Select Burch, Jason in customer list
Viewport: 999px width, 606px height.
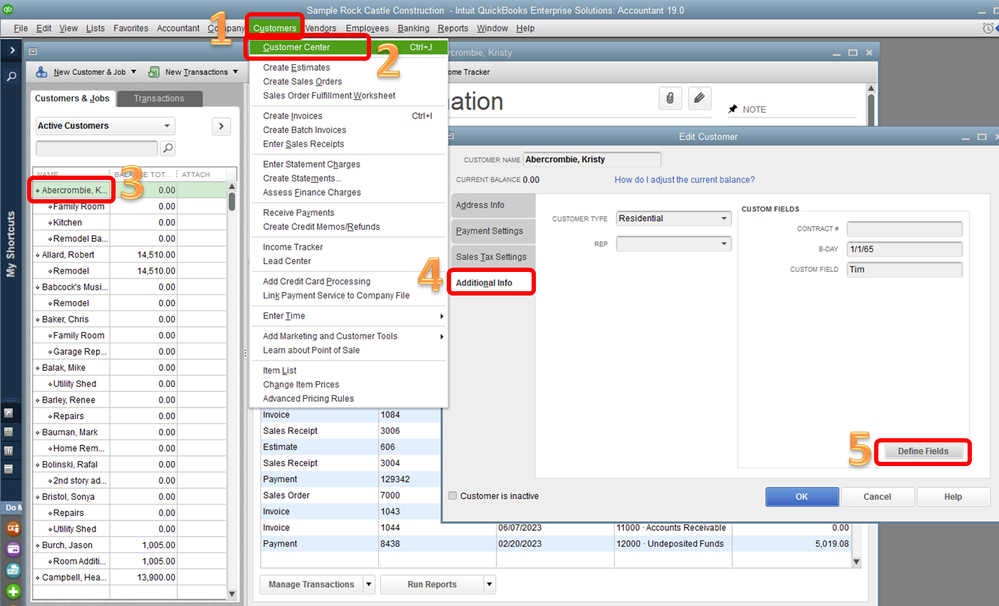(x=67, y=545)
